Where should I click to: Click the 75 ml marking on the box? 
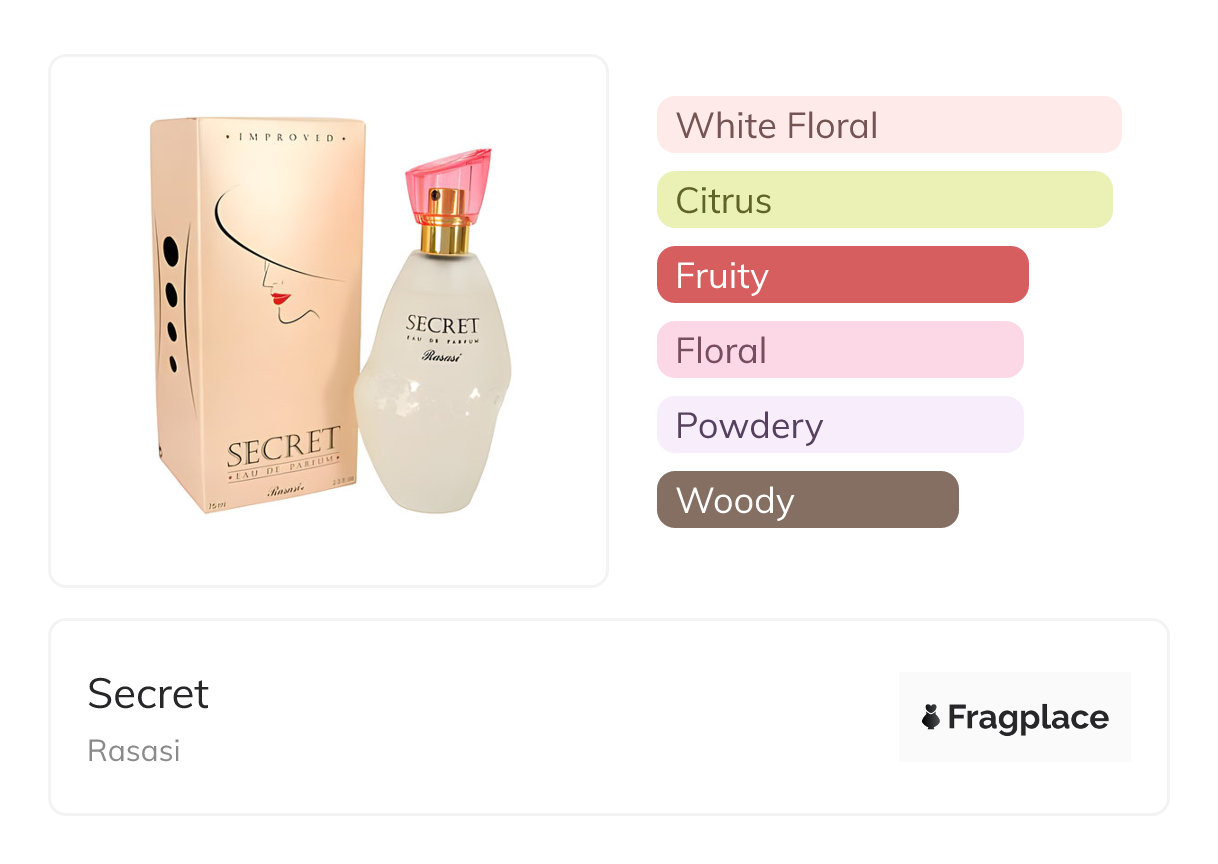coord(214,507)
